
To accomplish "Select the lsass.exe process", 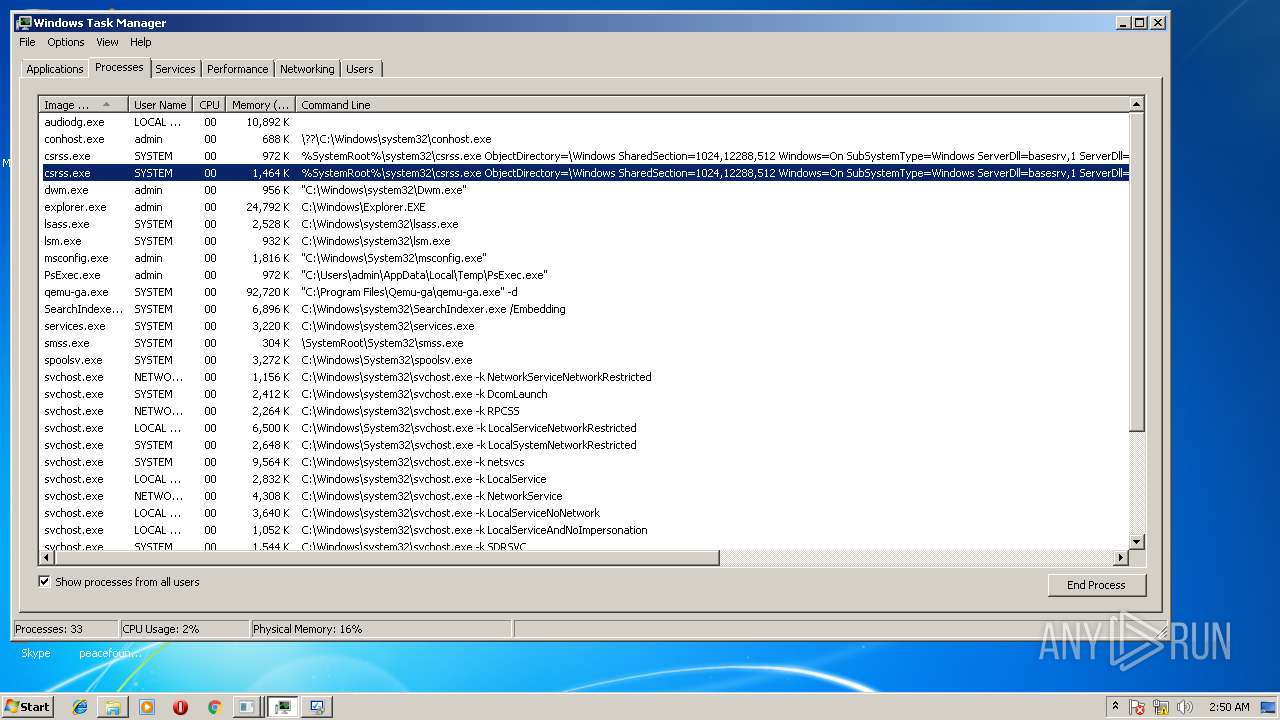I will 584,224.
